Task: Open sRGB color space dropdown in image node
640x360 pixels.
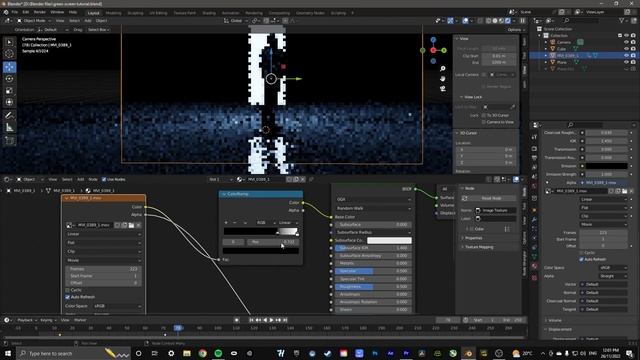Action: [x=118, y=306]
